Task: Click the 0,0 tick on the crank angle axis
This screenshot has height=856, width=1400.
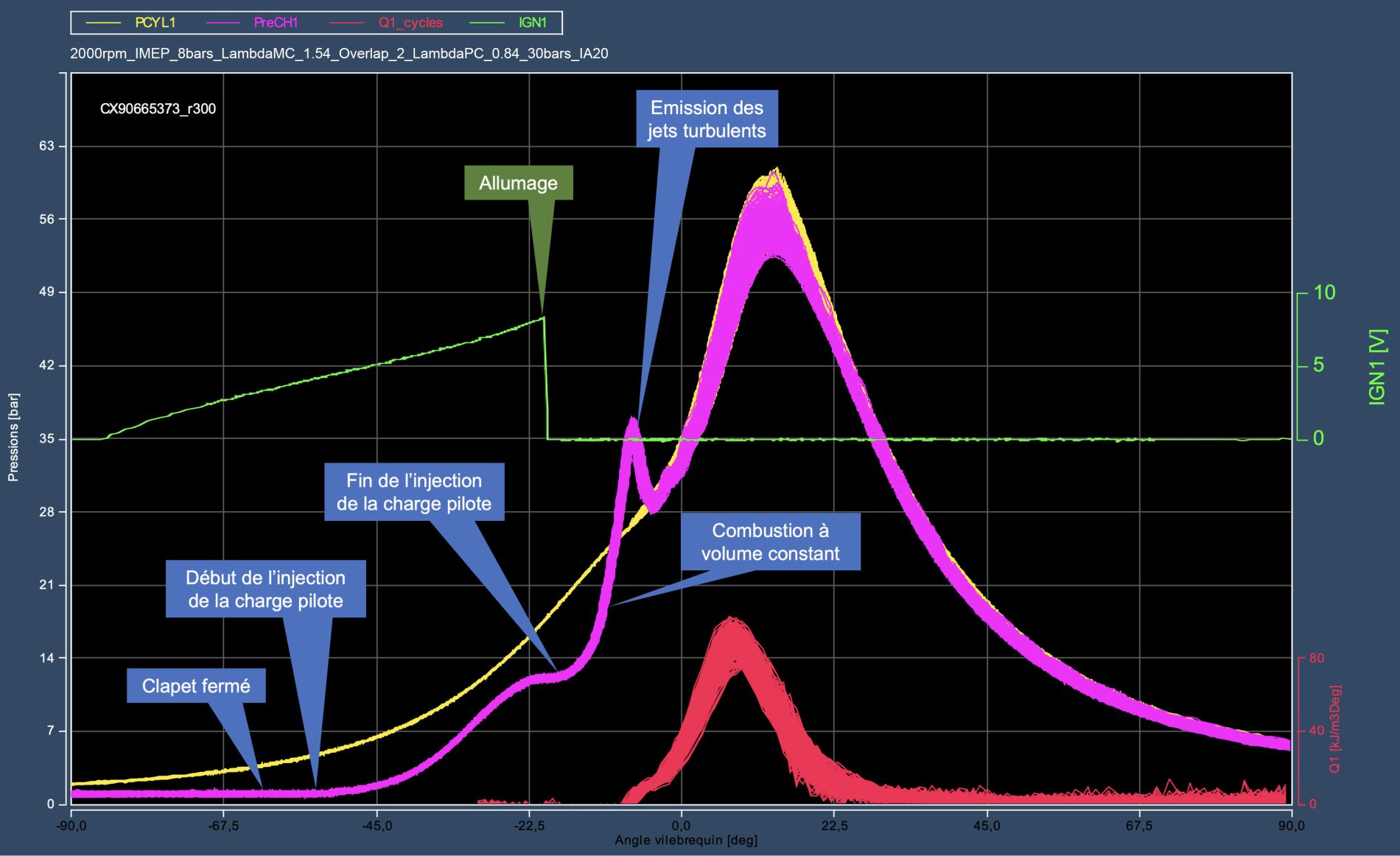Action: click(x=682, y=826)
